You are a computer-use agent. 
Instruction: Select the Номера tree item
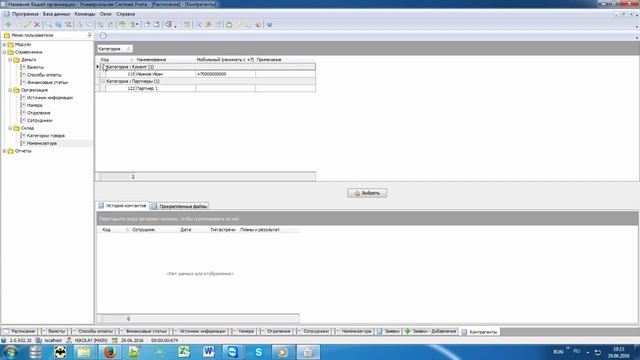[35, 105]
